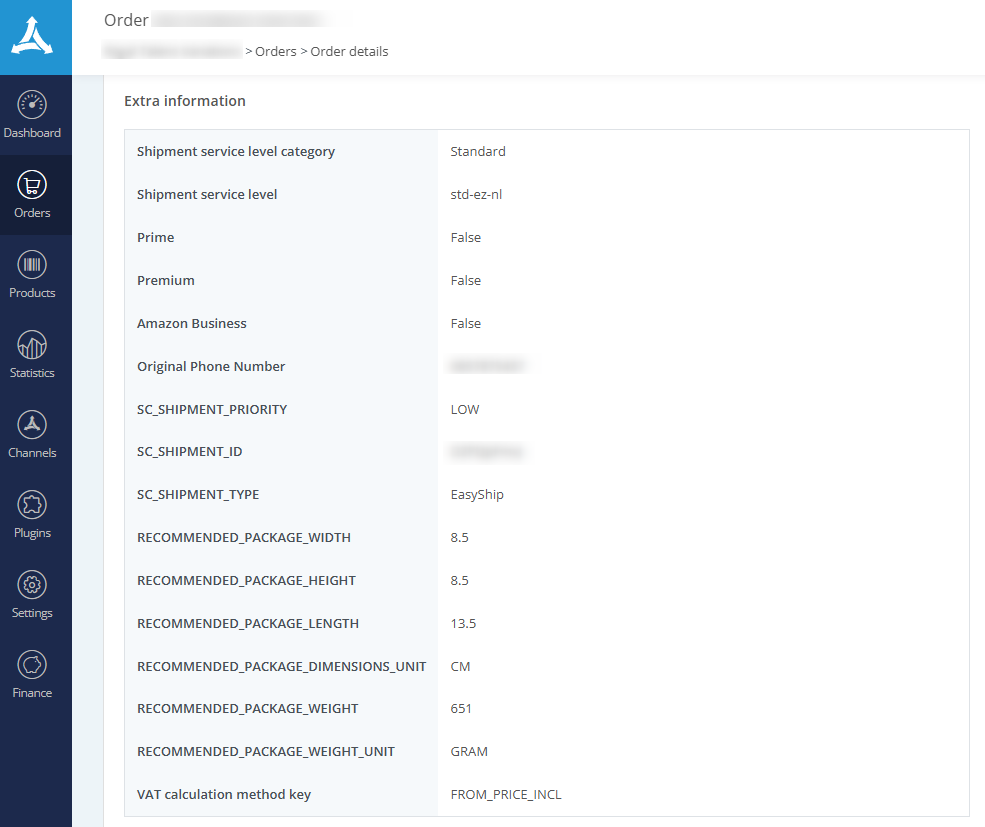Click the SC_SHIPMENT_ID label
The width and height of the screenshot is (985, 827).
click(190, 451)
